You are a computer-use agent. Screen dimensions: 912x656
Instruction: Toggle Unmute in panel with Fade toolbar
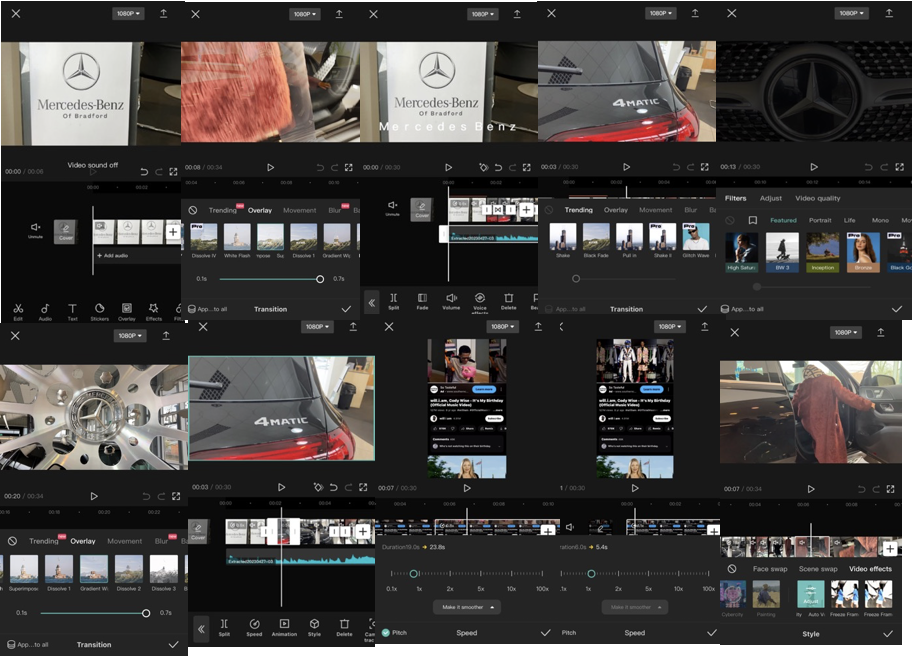click(x=393, y=208)
